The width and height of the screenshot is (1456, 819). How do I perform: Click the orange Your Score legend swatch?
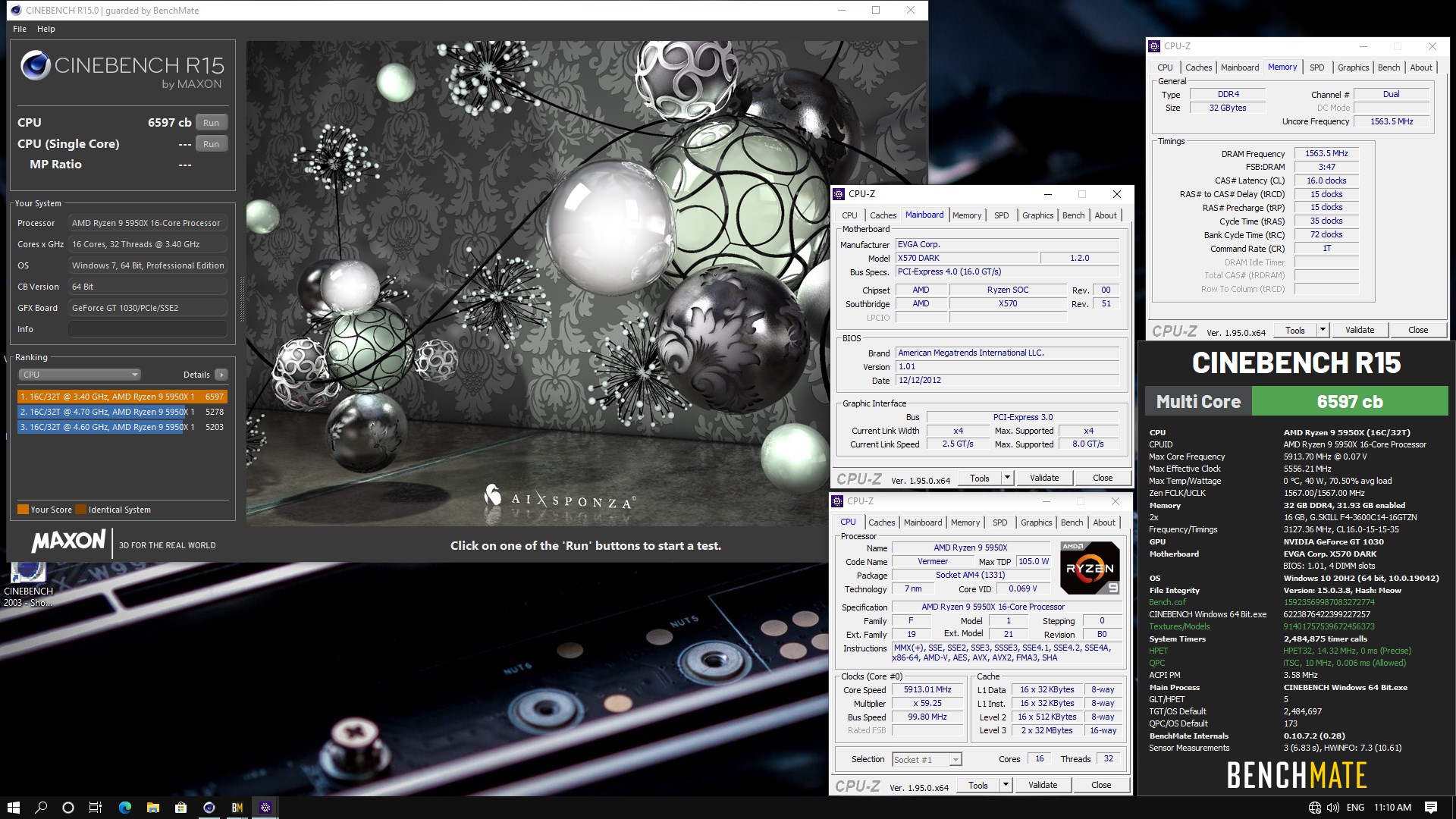[x=23, y=510]
